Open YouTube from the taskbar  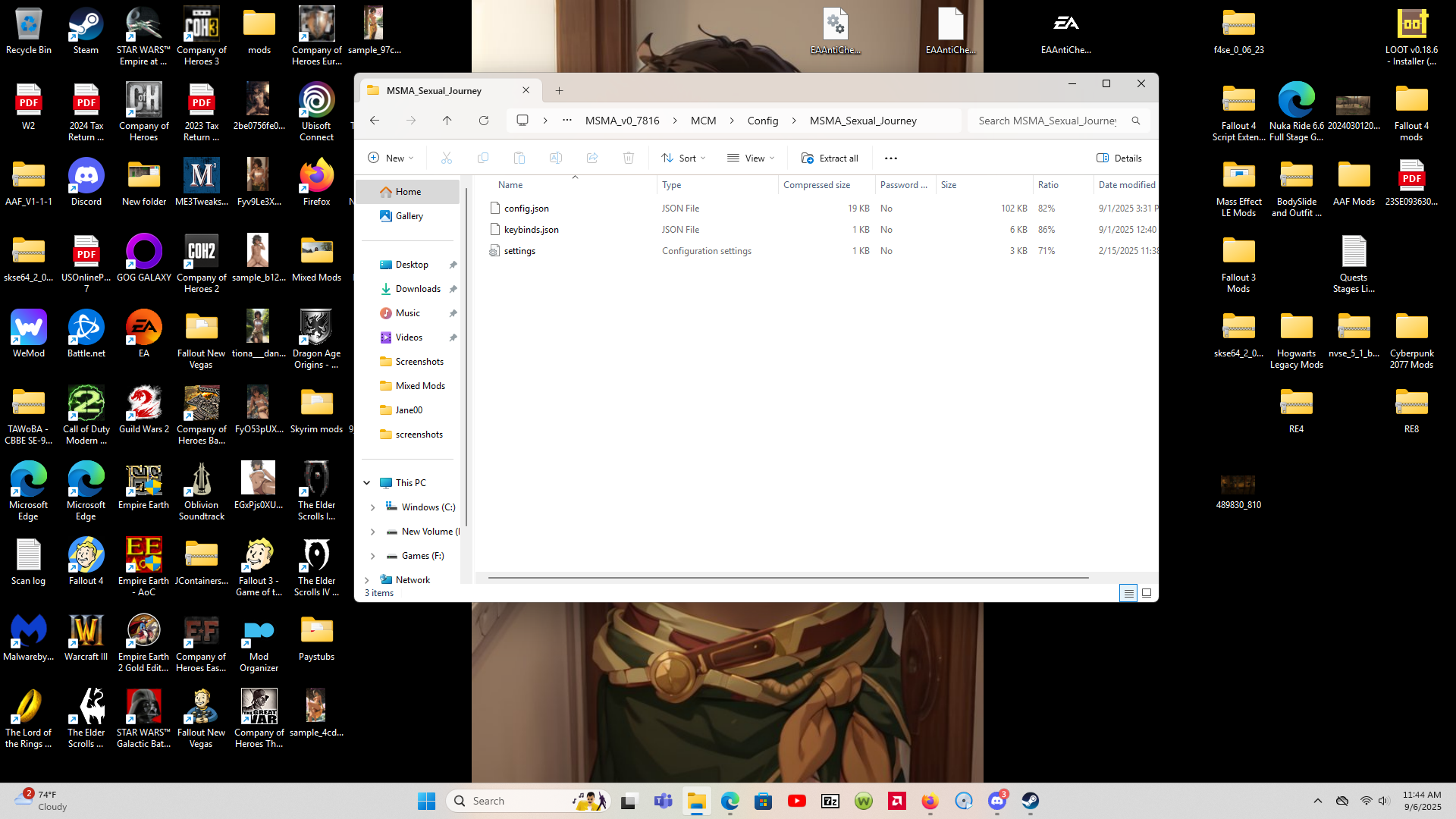[x=797, y=801]
